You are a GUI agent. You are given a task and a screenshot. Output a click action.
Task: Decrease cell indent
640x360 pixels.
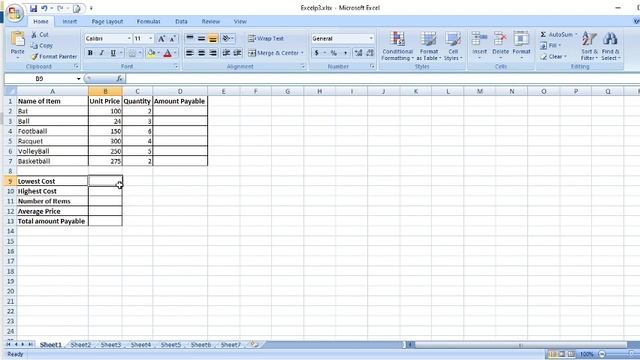[226, 53]
